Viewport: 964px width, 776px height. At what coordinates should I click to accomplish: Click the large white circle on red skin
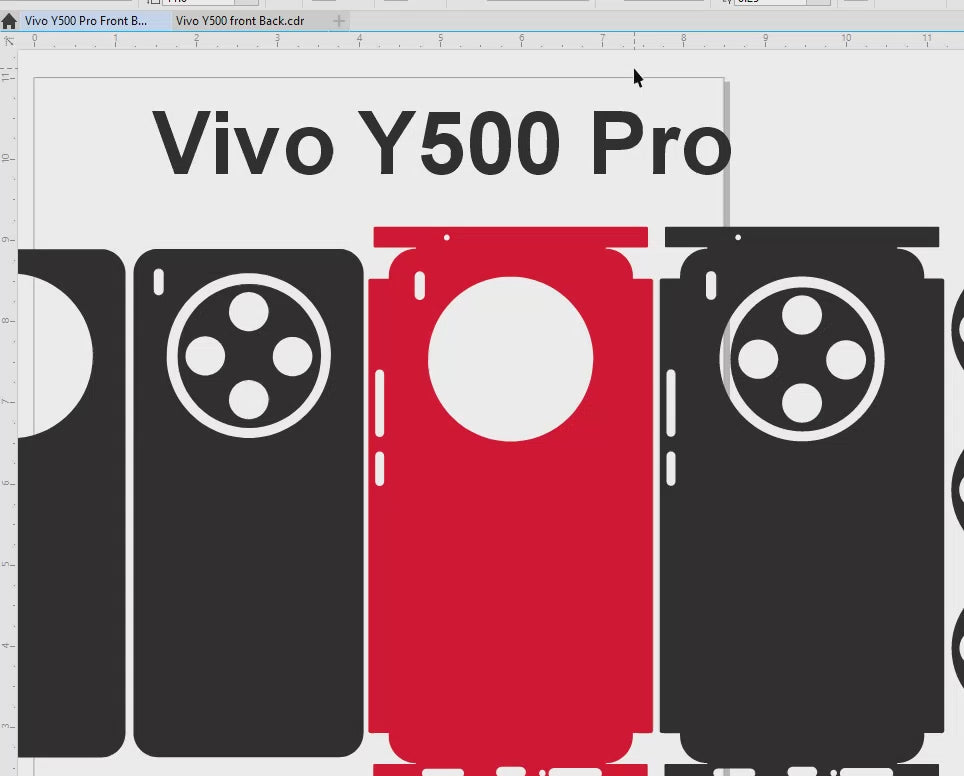[x=510, y=359]
